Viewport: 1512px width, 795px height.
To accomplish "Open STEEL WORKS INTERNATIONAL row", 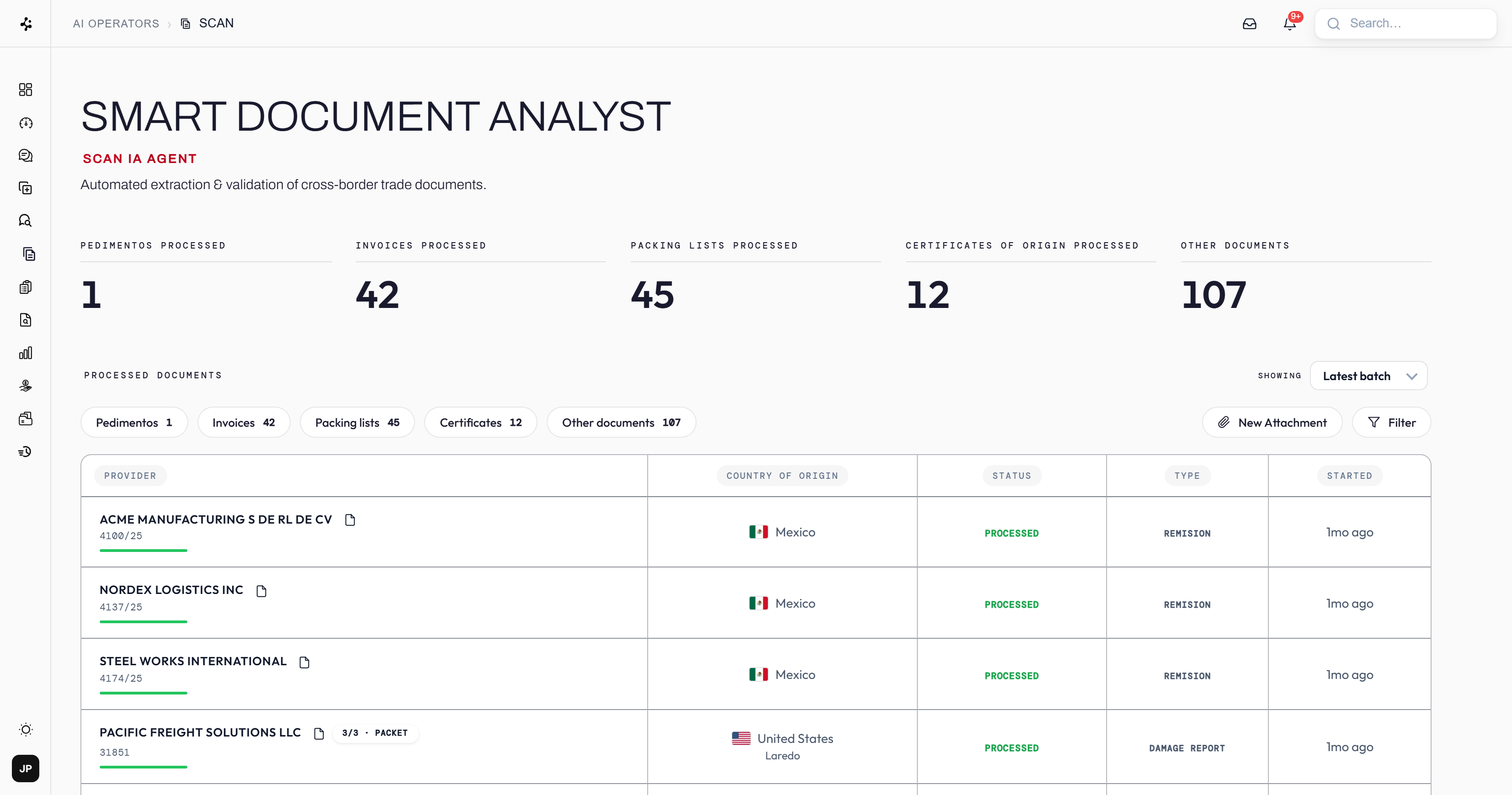I will click(756, 673).
